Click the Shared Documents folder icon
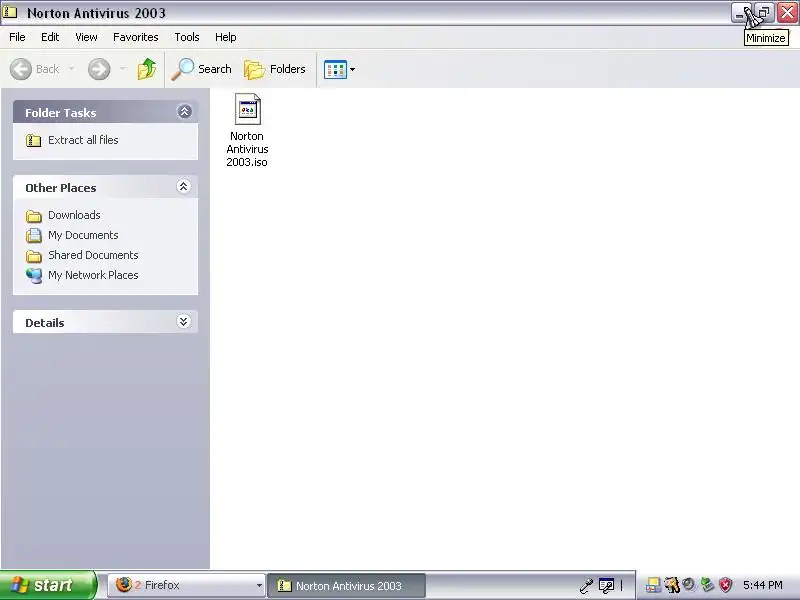 [34, 256]
